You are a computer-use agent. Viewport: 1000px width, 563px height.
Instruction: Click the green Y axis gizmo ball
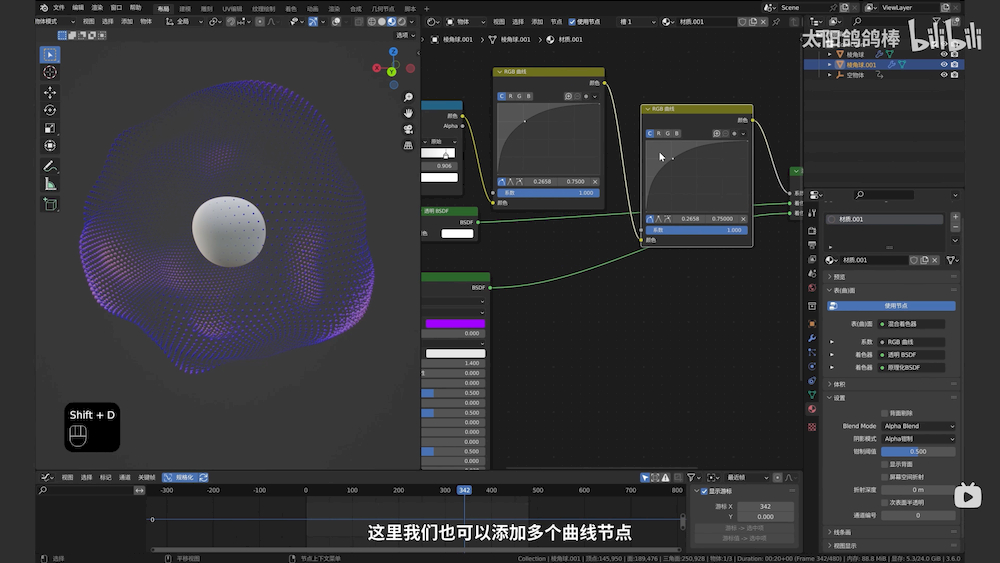[392, 72]
